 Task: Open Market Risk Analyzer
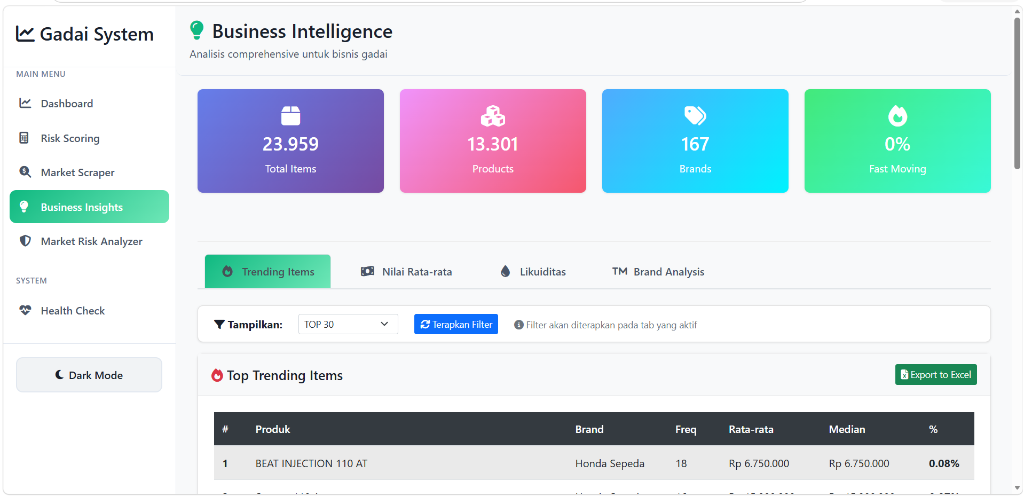tap(89, 241)
